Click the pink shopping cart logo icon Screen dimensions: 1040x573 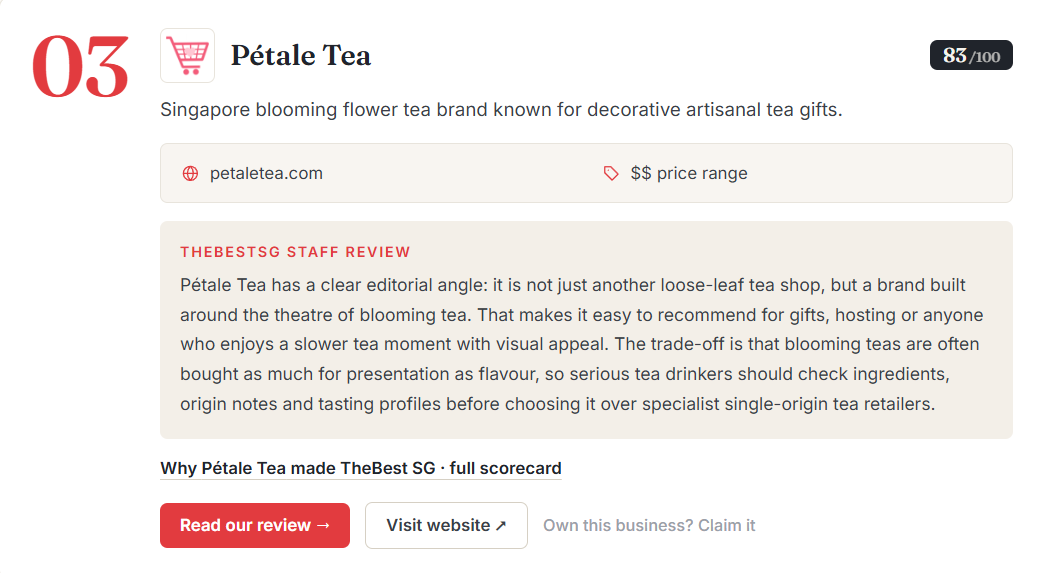coord(188,56)
